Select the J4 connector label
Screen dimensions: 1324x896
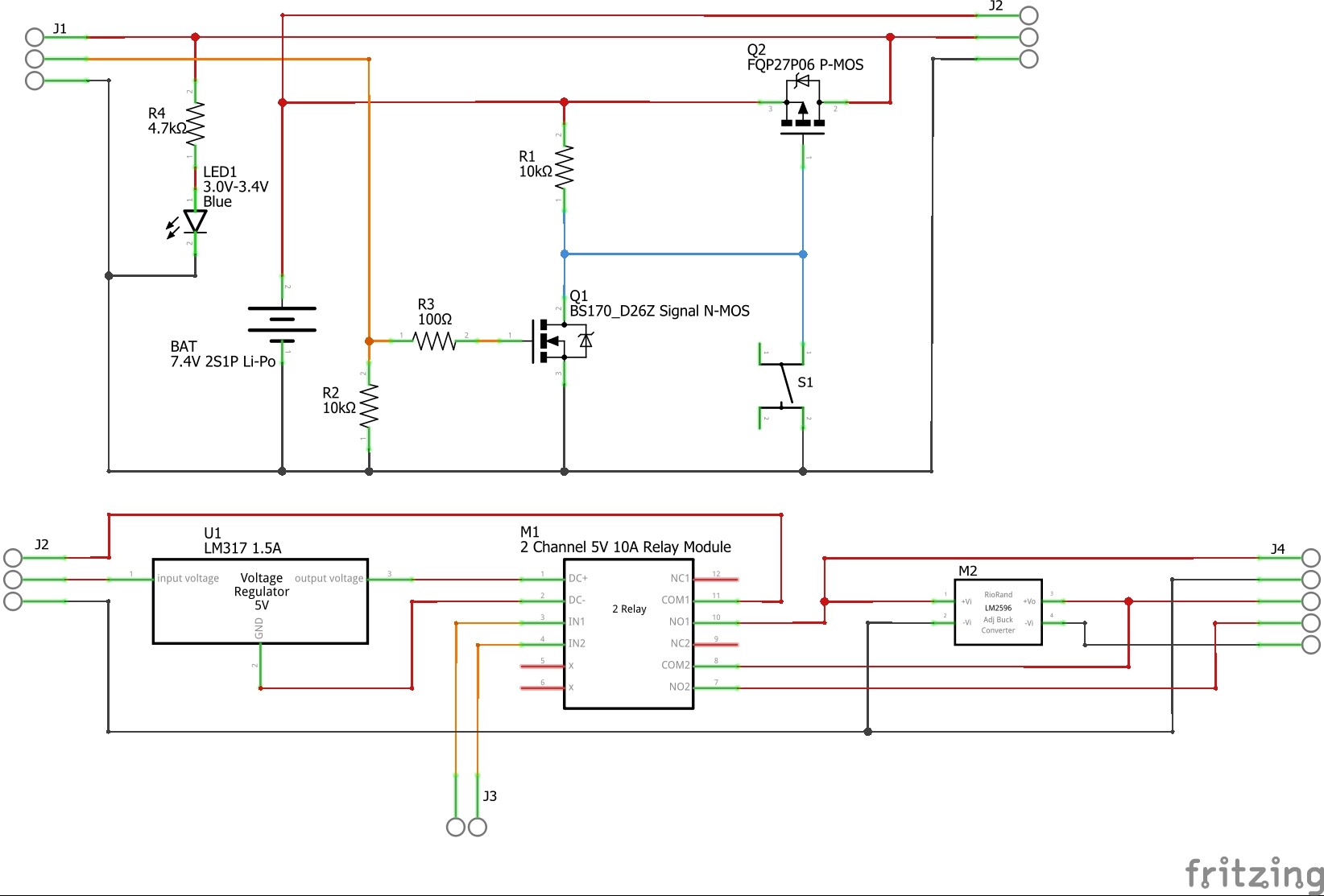pyautogui.click(x=1277, y=550)
